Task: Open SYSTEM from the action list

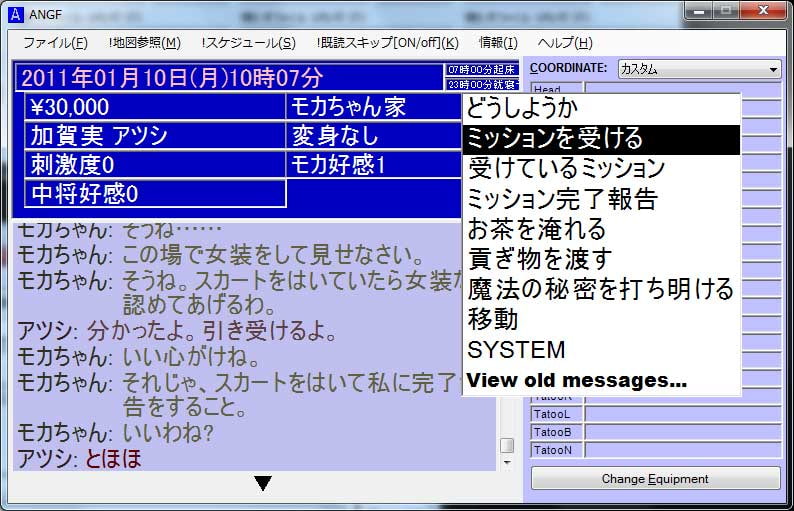Action: pyautogui.click(x=516, y=350)
